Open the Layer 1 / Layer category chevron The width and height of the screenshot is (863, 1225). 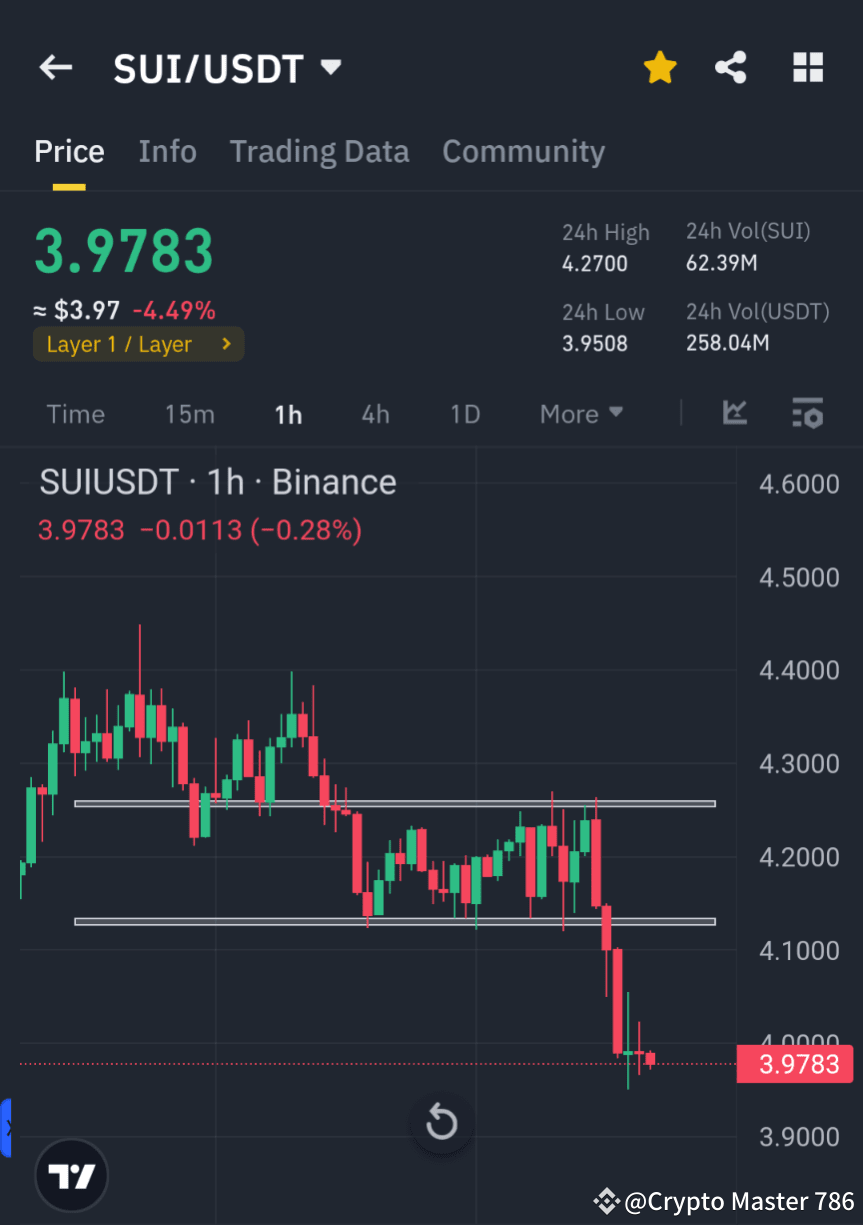(225, 343)
